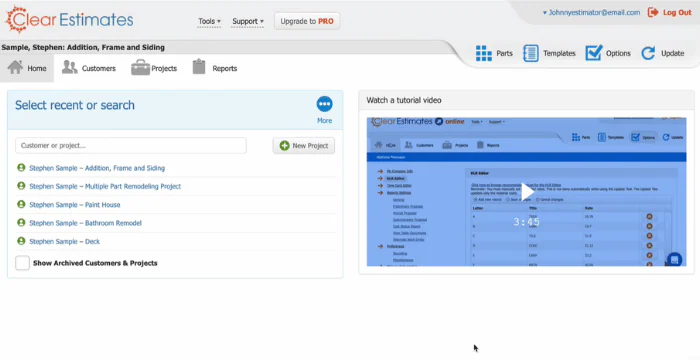700x360 pixels.
Task: Open the Templates list icon
Action: point(530,53)
